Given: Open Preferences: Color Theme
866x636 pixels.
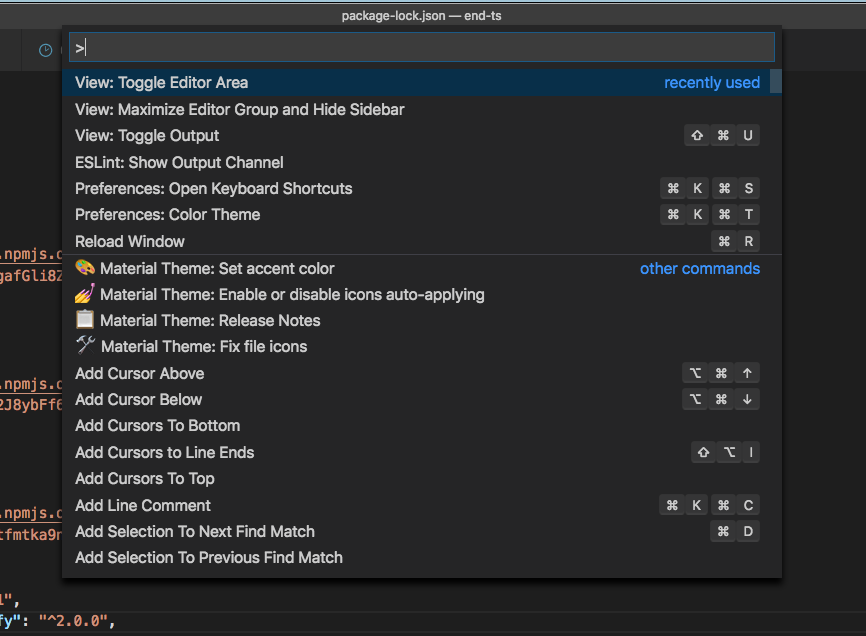Looking at the screenshot, I should (x=421, y=215).
